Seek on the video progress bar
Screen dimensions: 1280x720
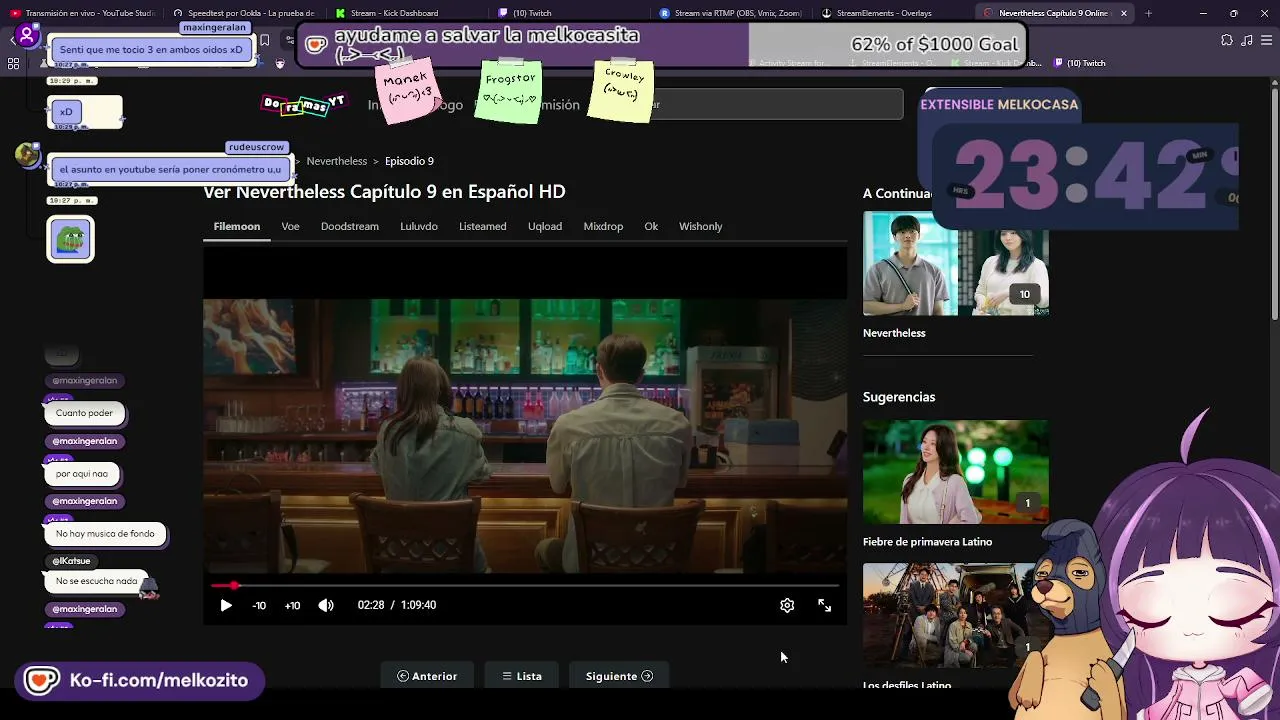click(525, 586)
